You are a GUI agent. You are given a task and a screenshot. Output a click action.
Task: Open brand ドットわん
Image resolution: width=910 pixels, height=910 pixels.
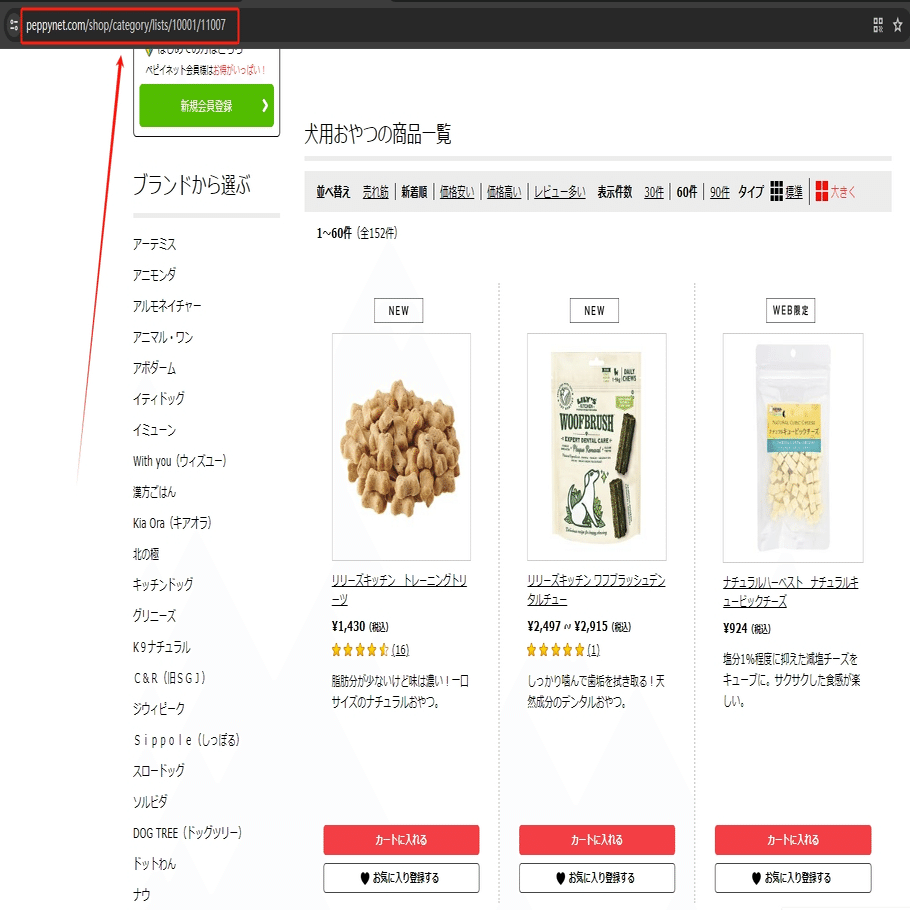pyautogui.click(x=154, y=864)
